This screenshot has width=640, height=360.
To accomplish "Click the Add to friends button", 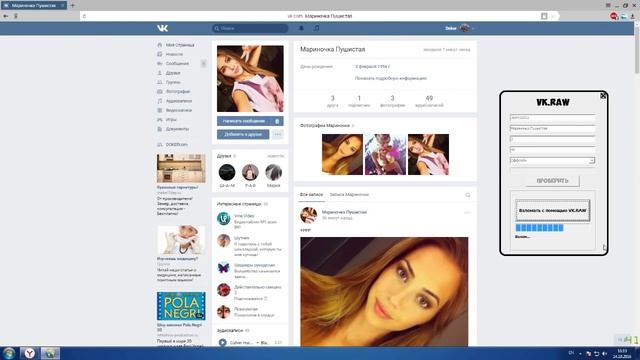I will [x=243, y=134].
